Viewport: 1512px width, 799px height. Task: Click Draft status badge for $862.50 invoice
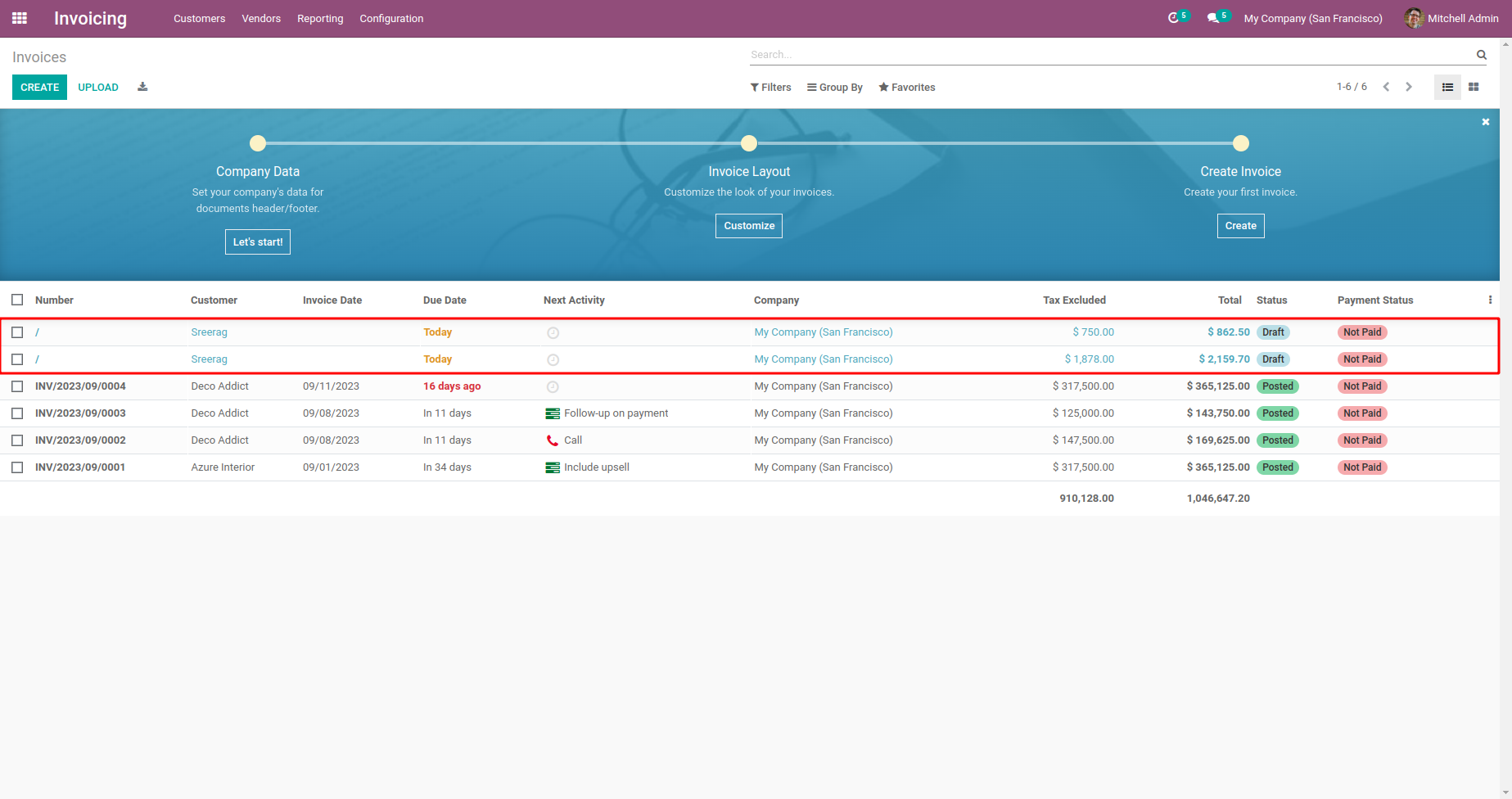tap(1273, 332)
